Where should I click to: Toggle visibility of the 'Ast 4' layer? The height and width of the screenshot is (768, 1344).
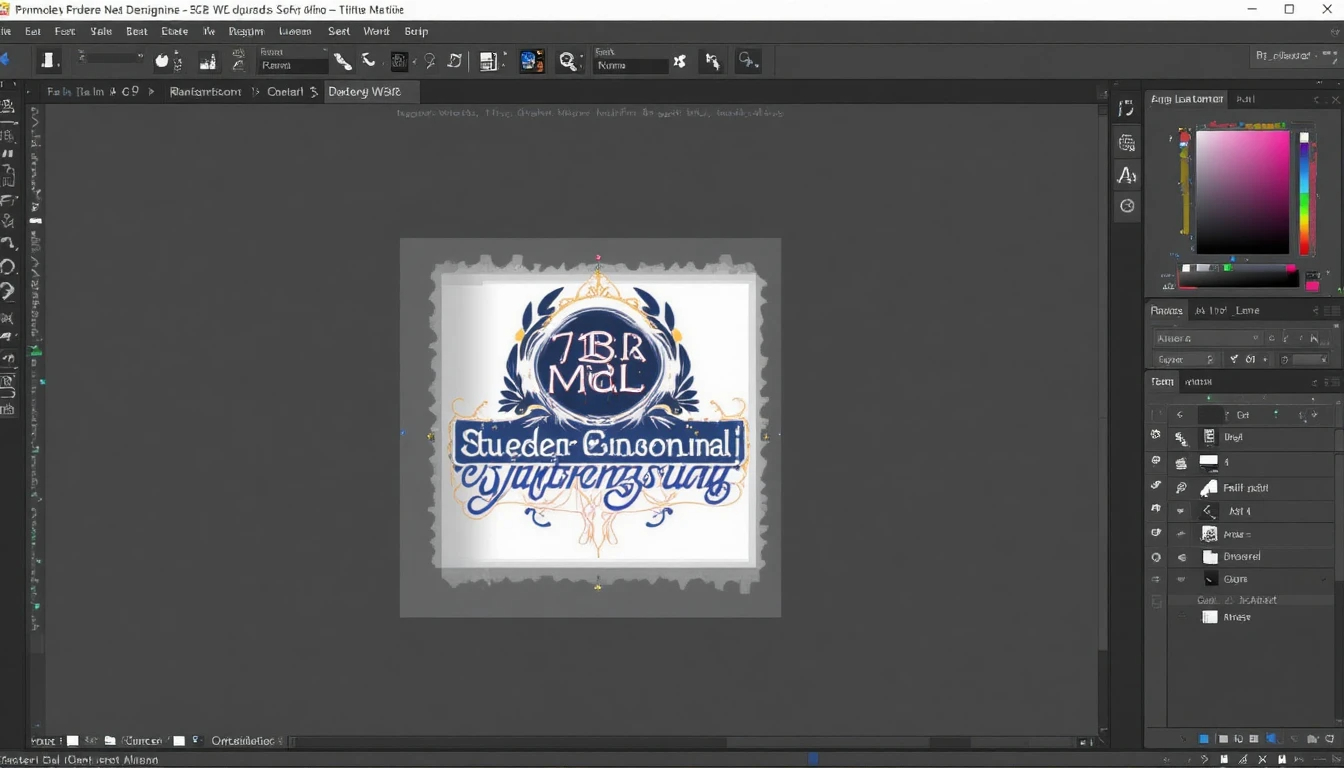click(1156, 510)
